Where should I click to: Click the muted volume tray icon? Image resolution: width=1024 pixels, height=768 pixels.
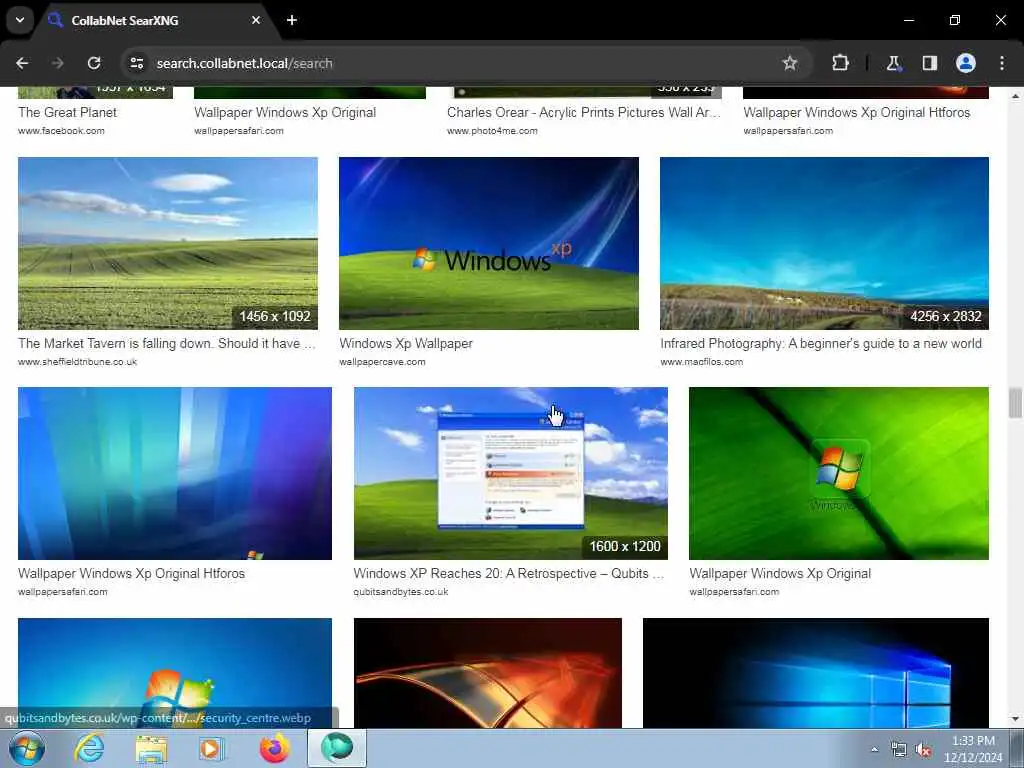[x=923, y=750]
